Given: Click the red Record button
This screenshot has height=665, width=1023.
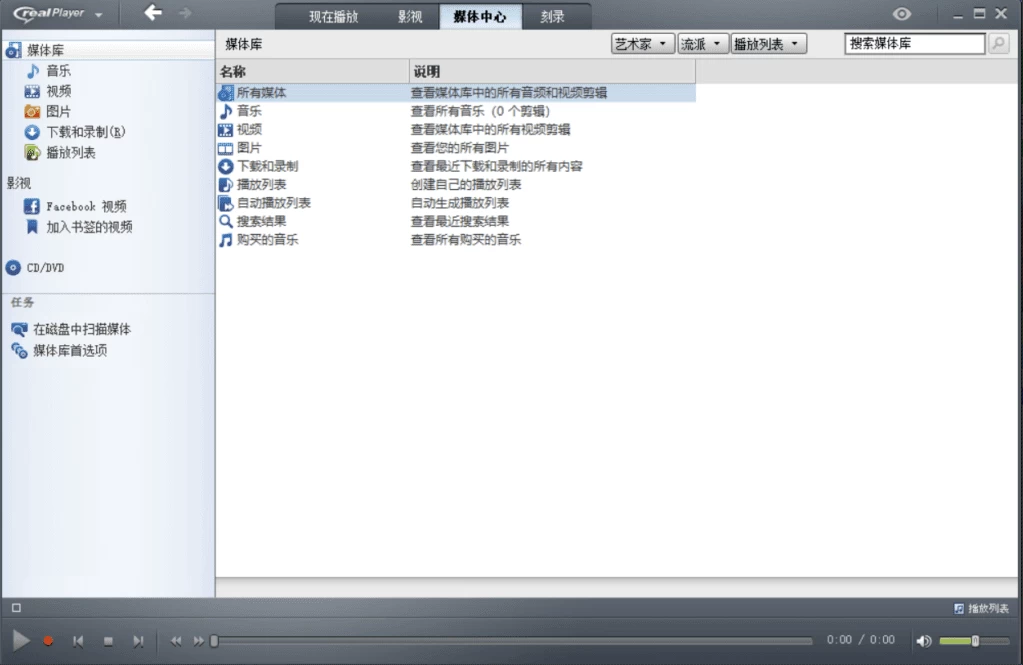Looking at the screenshot, I should click(x=48, y=641).
